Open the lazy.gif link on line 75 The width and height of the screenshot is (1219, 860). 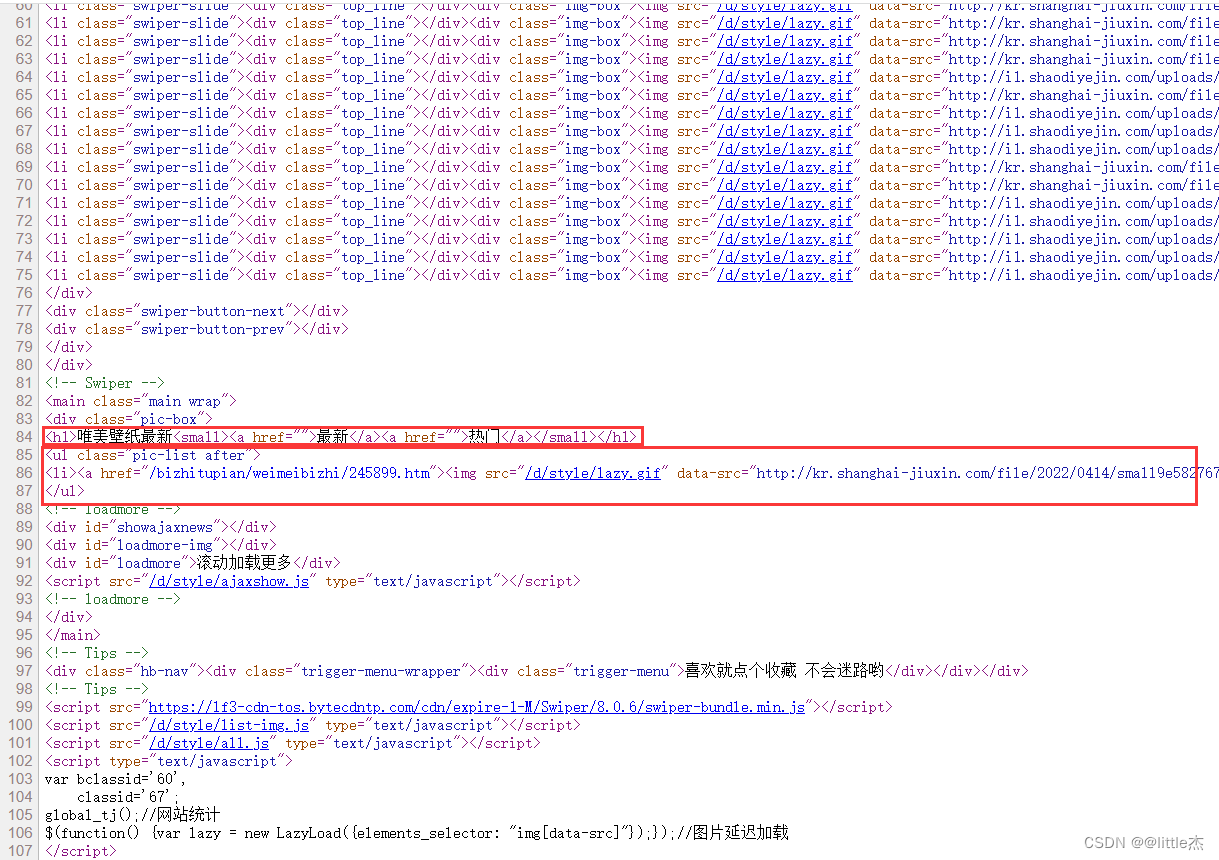785,275
